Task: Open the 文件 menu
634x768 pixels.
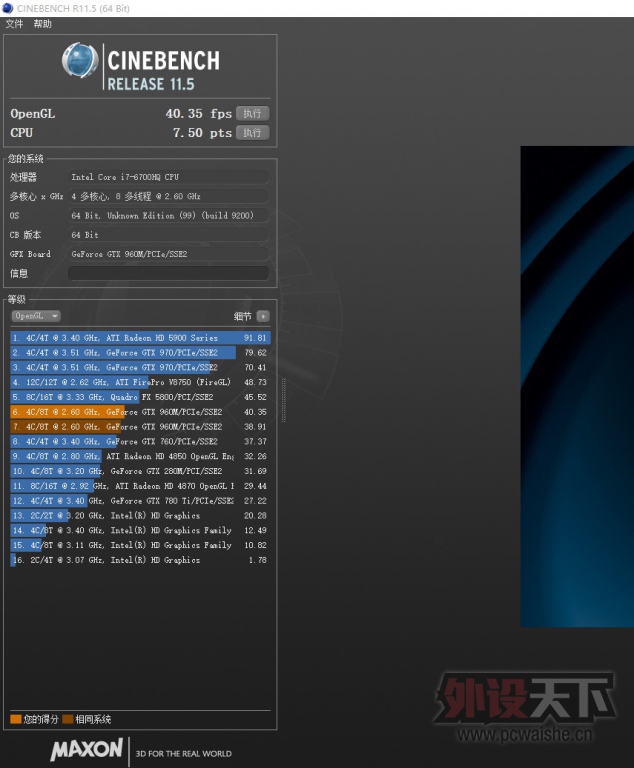Action: click(x=14, y=24)
